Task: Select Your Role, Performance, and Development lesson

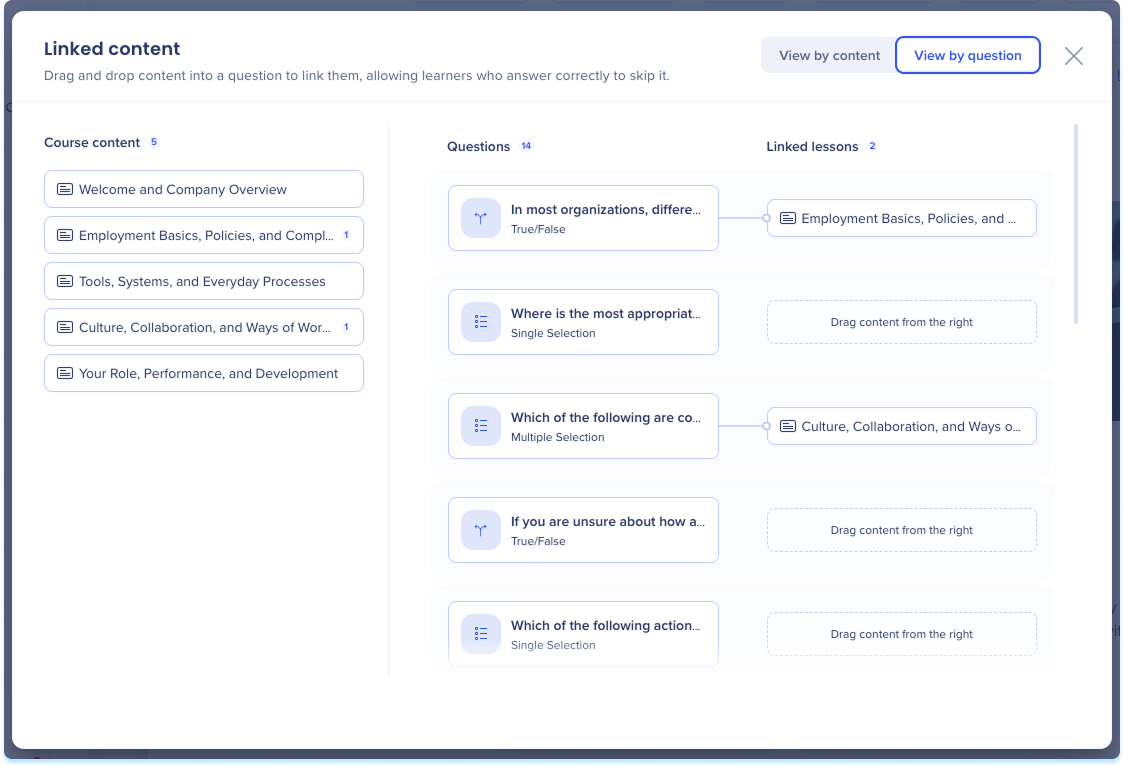Action: [204, 373]
